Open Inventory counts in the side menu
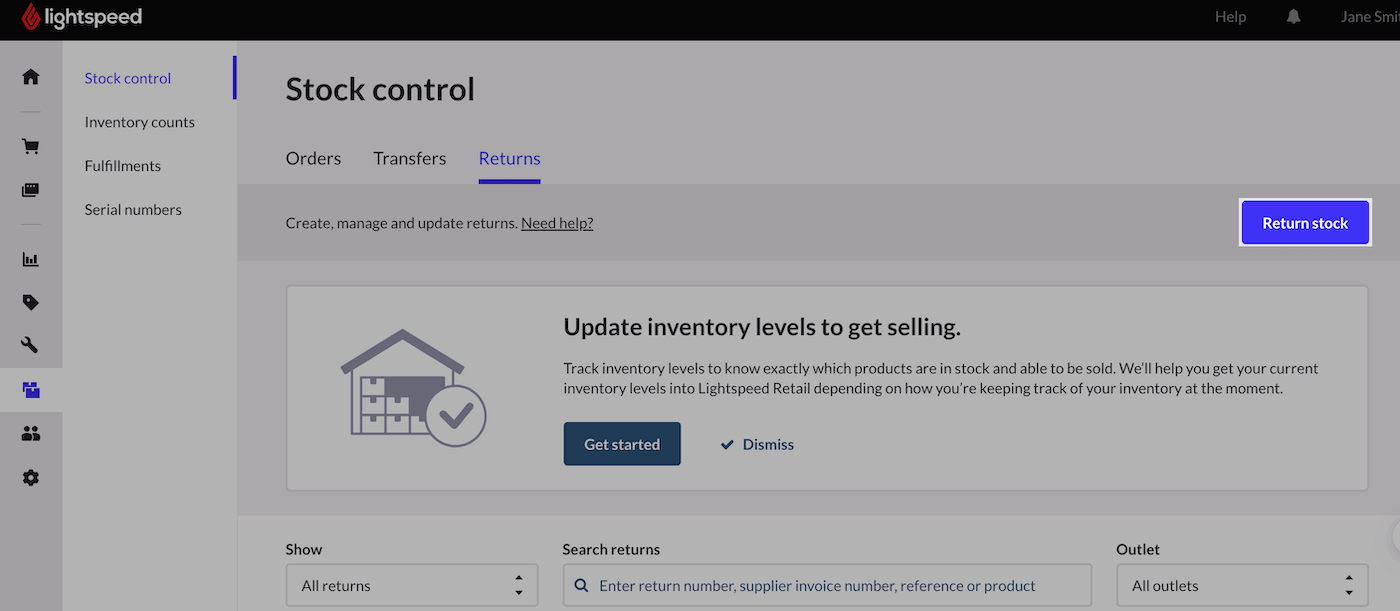The image size is (1400, 611). [140, 122]
